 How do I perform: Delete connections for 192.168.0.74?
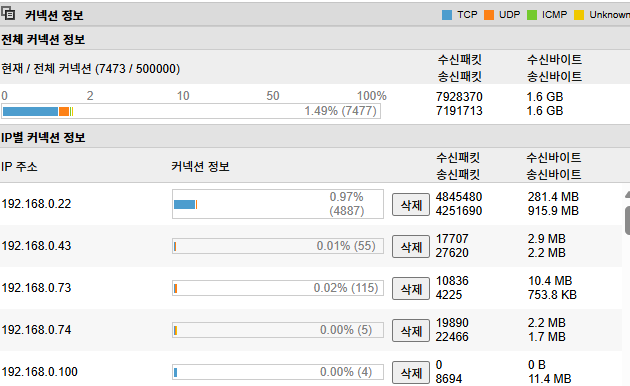pyautogui.click(x=411, y=331)
